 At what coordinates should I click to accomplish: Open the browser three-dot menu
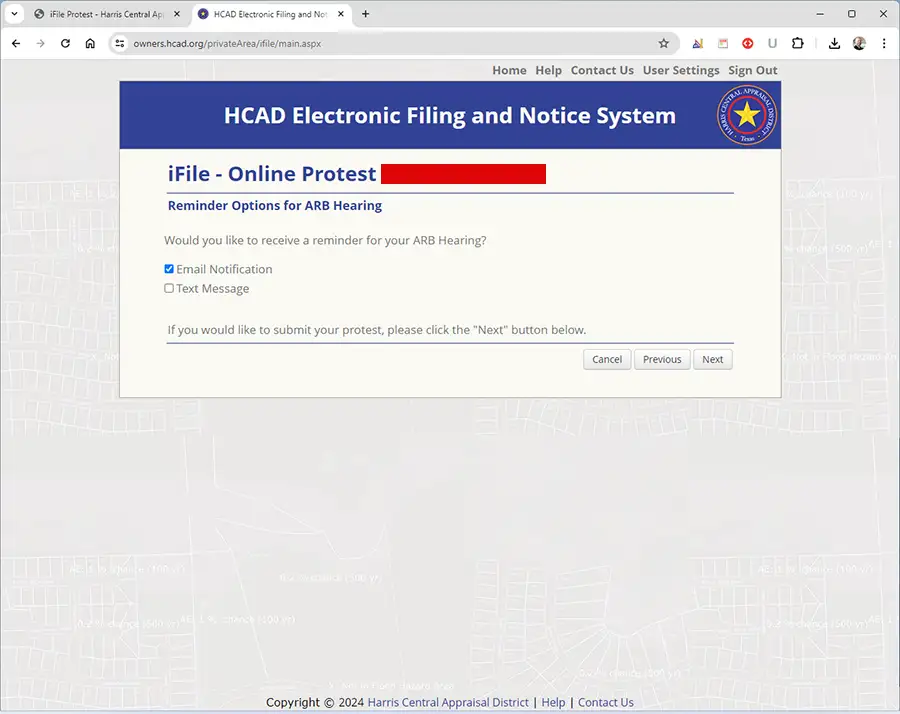pos(884,43)
